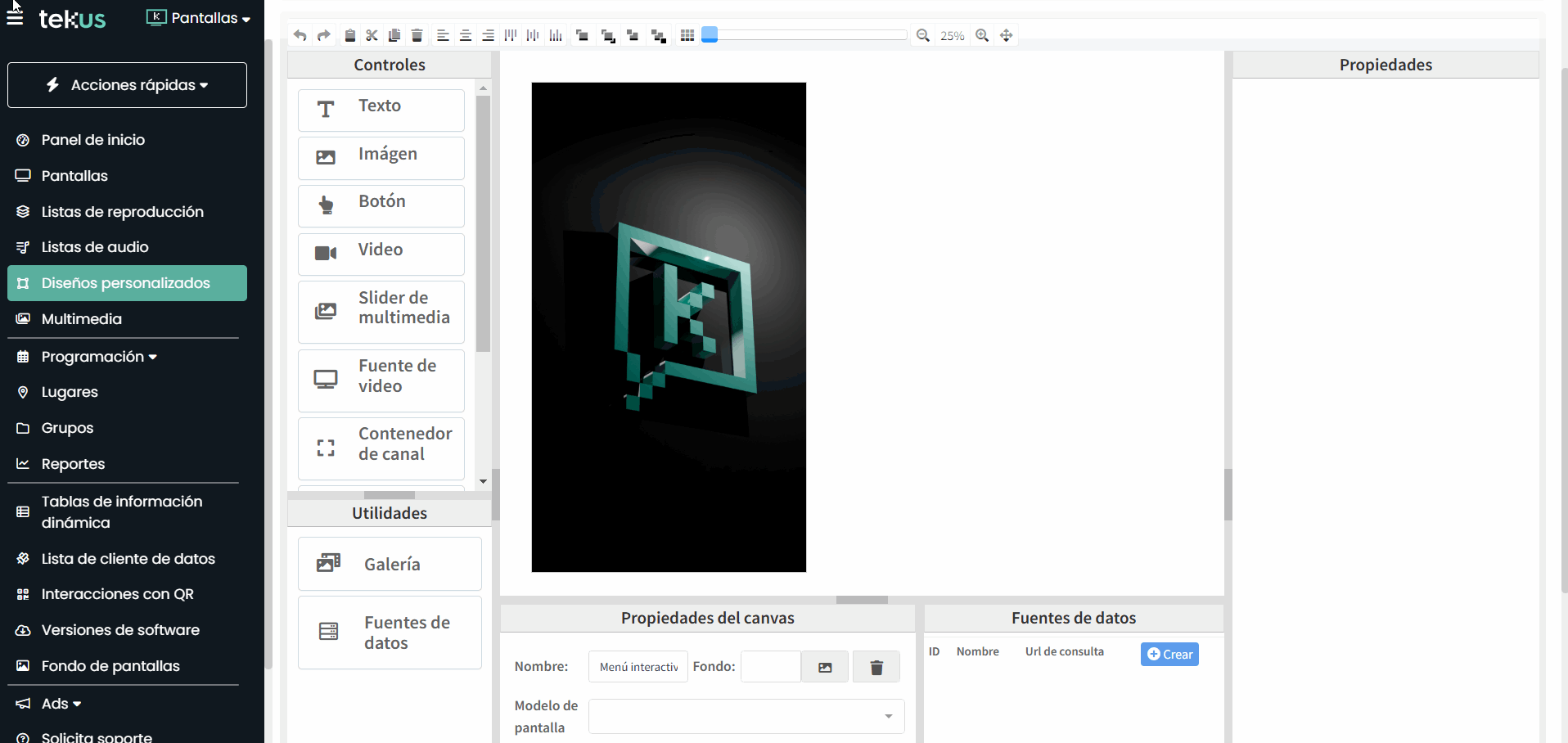Go to Listas de reproducción
This screenshot has width=1568, height=743.
122,212
